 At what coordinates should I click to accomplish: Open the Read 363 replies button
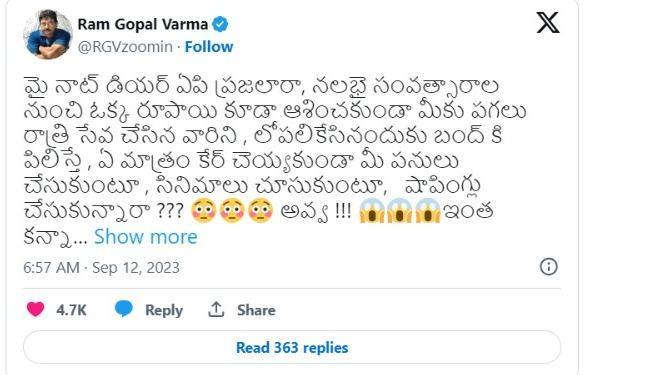(292, 347)
